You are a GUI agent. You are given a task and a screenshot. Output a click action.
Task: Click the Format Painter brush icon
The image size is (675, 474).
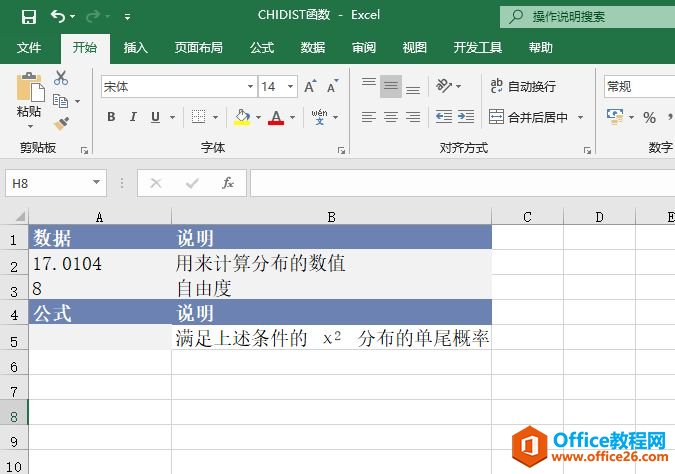(61, 124)
